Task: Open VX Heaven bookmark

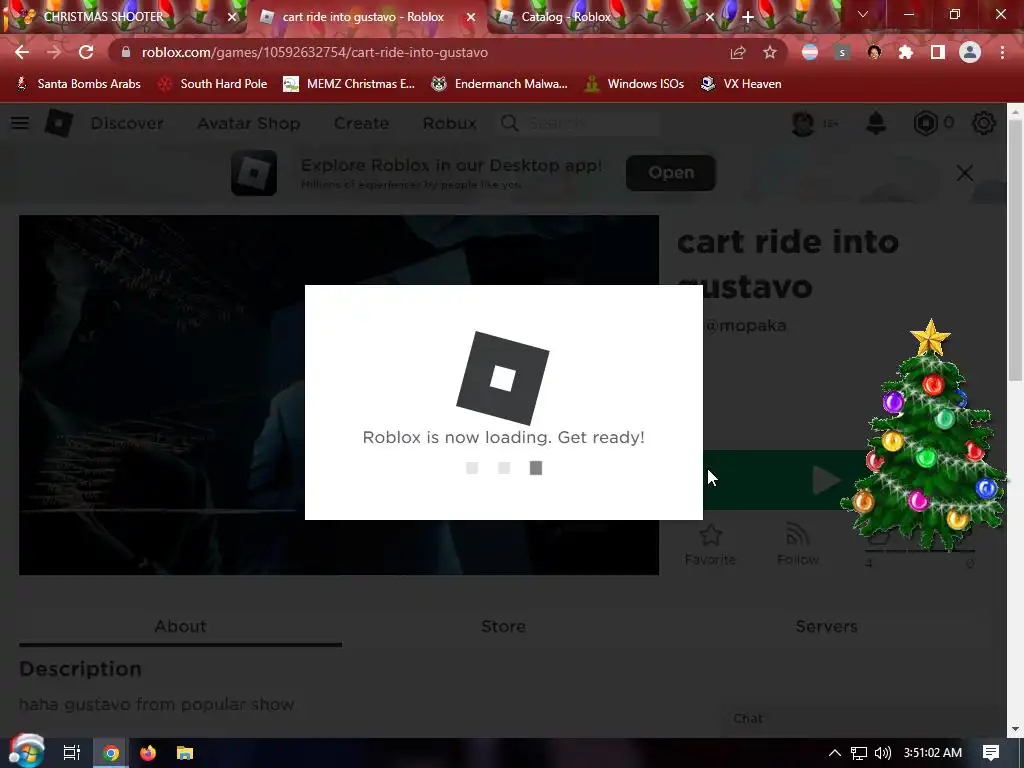Action: click(741, 84)
